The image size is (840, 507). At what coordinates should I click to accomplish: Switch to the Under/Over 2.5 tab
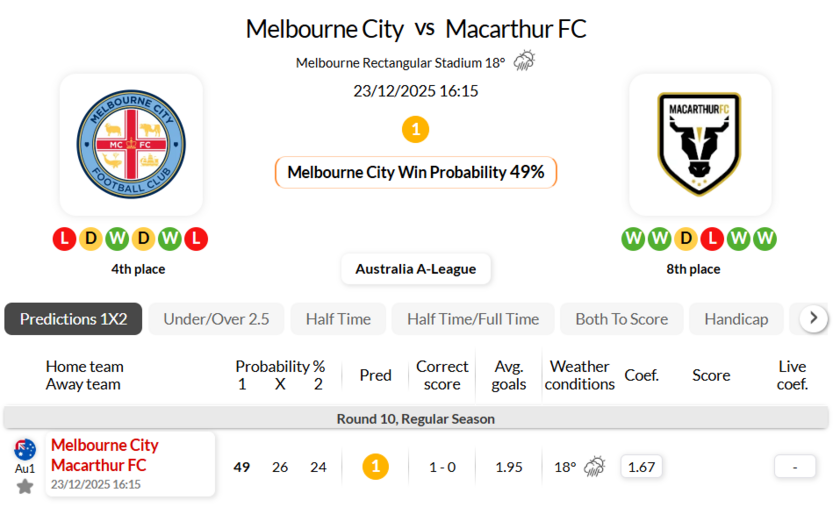click(216, 319)
